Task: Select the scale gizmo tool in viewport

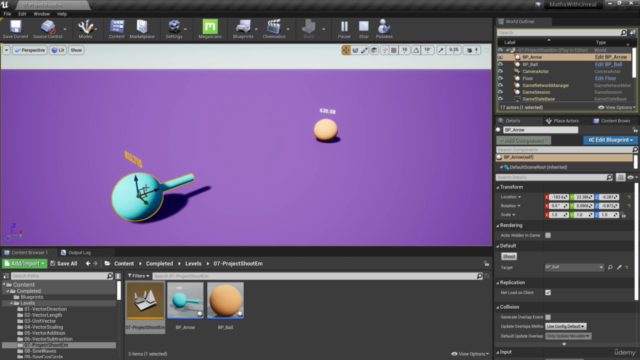Action: (x=364, y=50)
